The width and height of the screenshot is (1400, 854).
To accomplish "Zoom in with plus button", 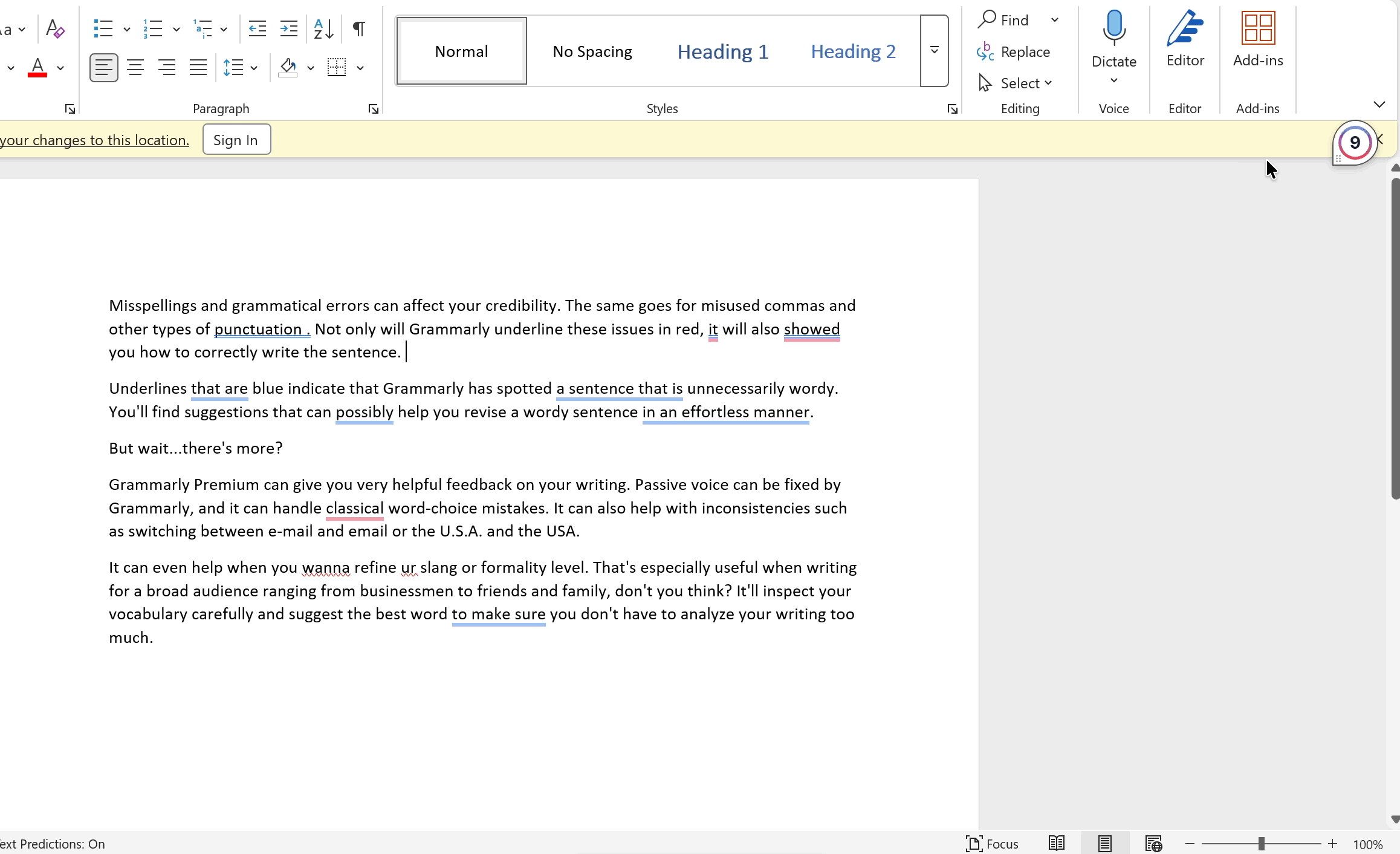I will [x=1332, y=844].
